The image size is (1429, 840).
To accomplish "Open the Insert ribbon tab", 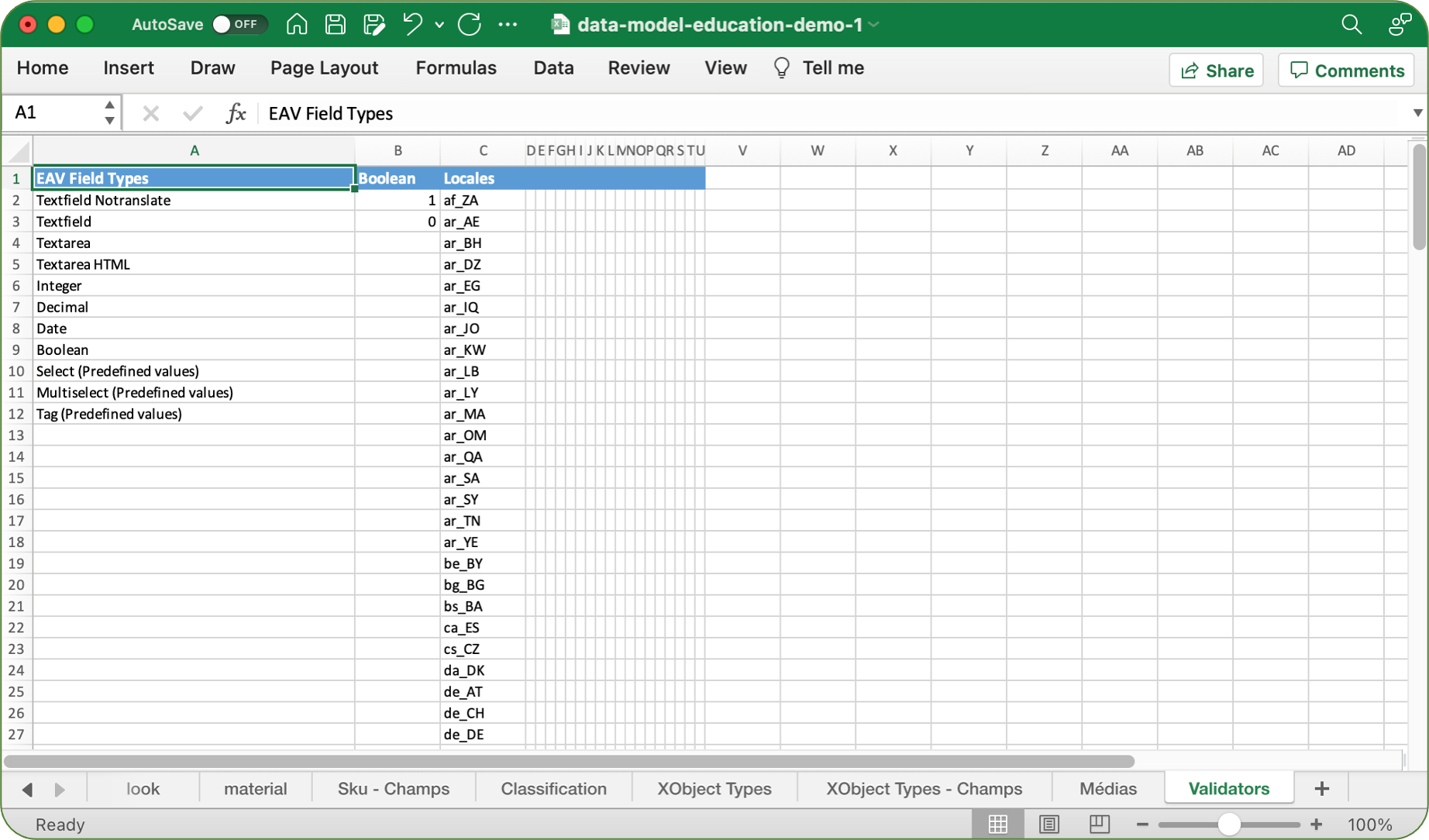I will [x=129, y=68].
